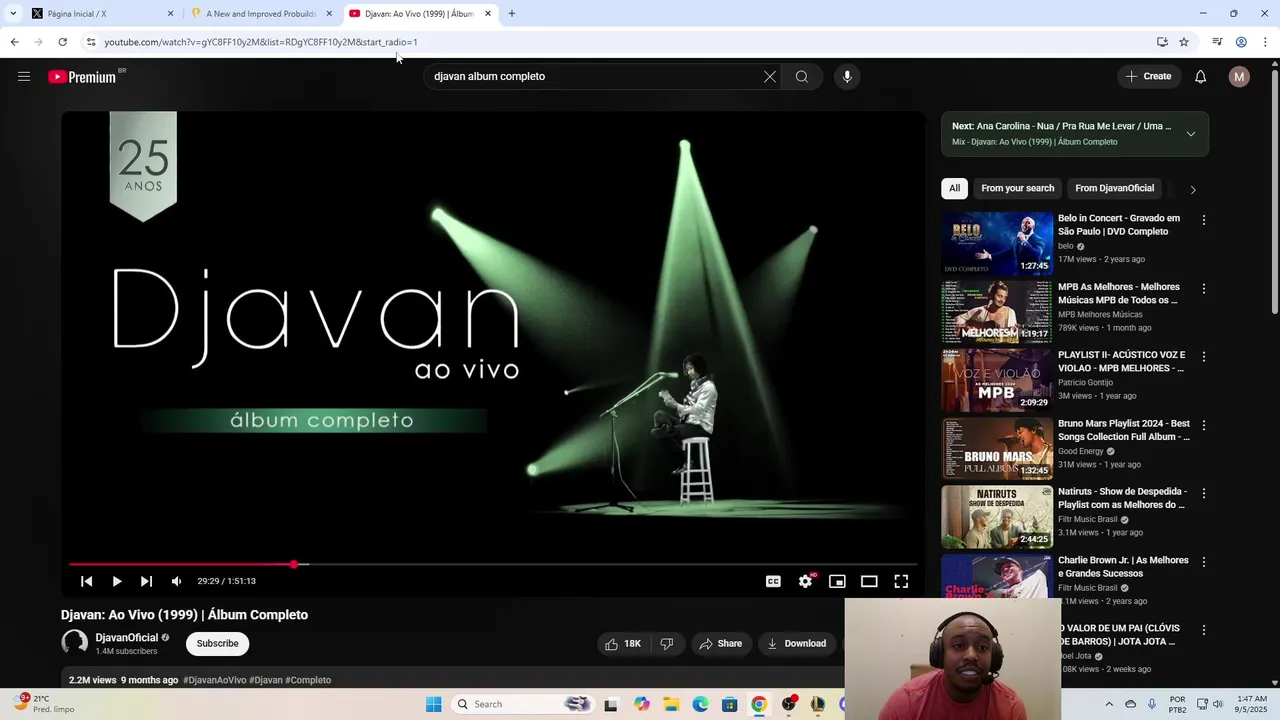Open the Chrome three-dot menu
Viewport: 1280px width, 720px height.
pyautogui.click(x=1265, y=42)
